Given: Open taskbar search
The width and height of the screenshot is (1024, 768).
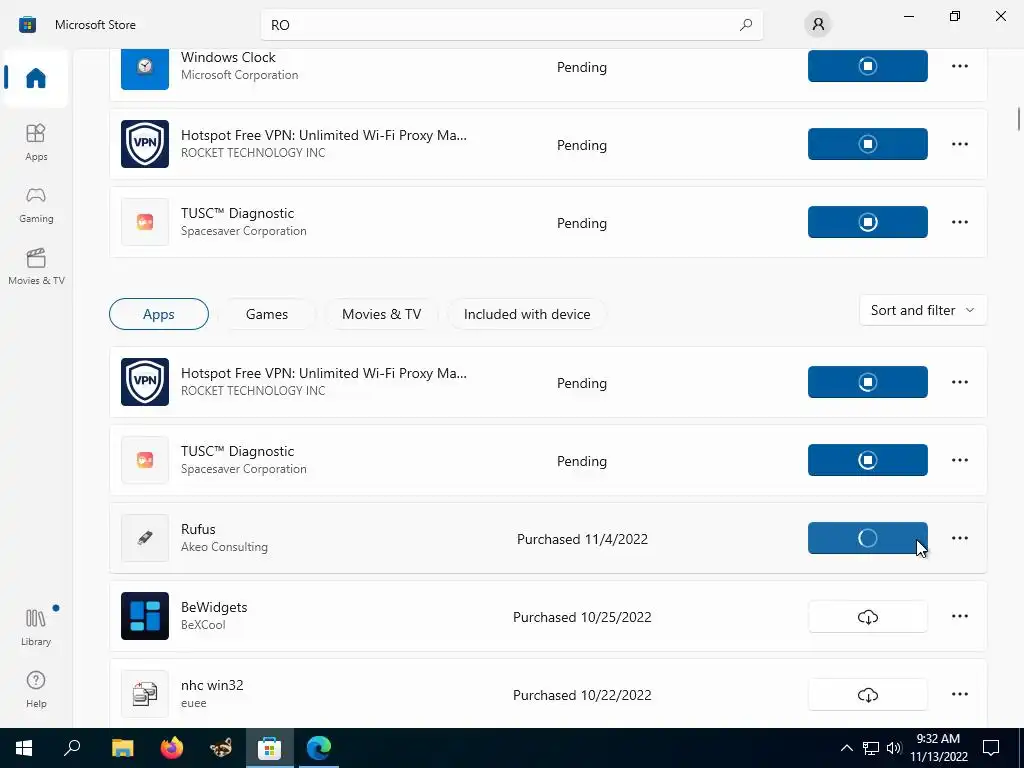Looking at the screenshot, I should [x=72, y=748].
